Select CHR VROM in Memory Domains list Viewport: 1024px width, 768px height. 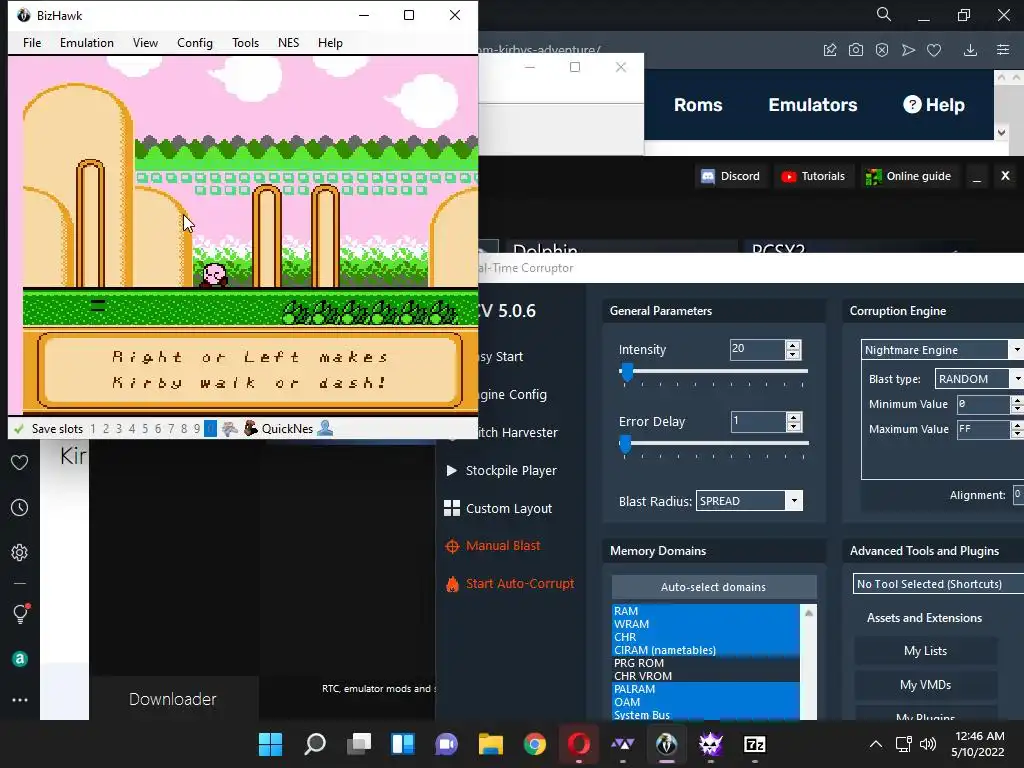click(705, 677)
